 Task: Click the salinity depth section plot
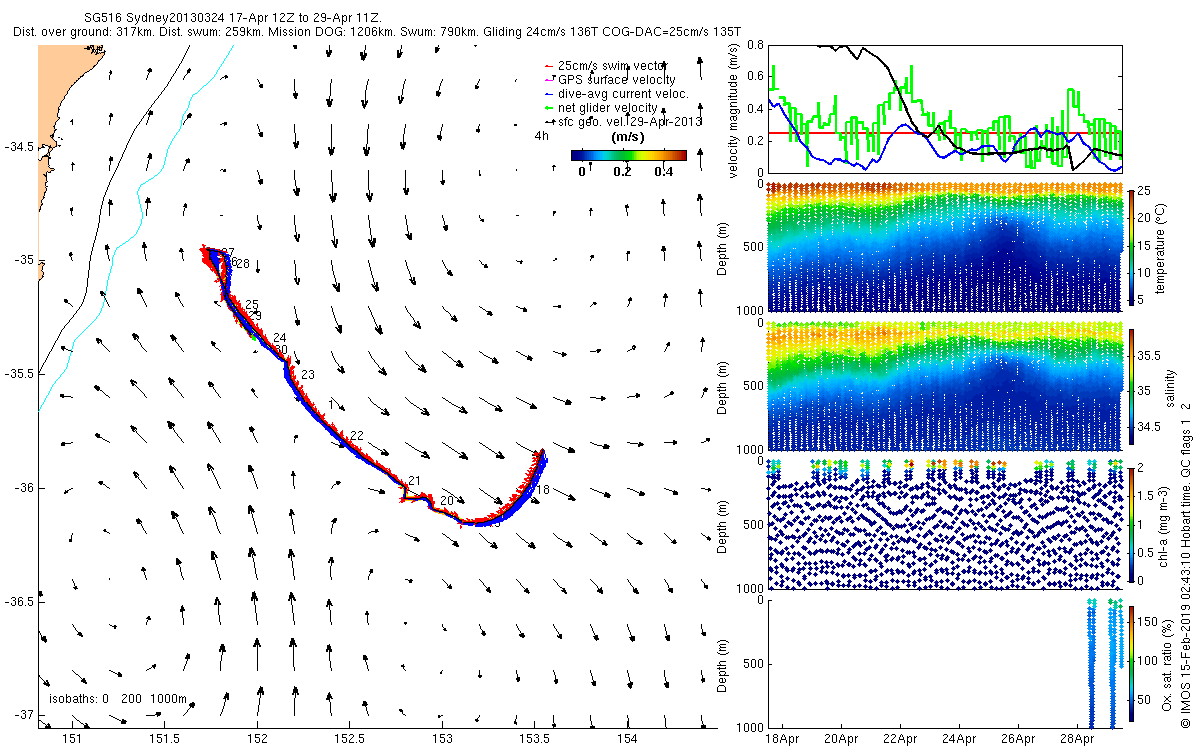[944, 387]
